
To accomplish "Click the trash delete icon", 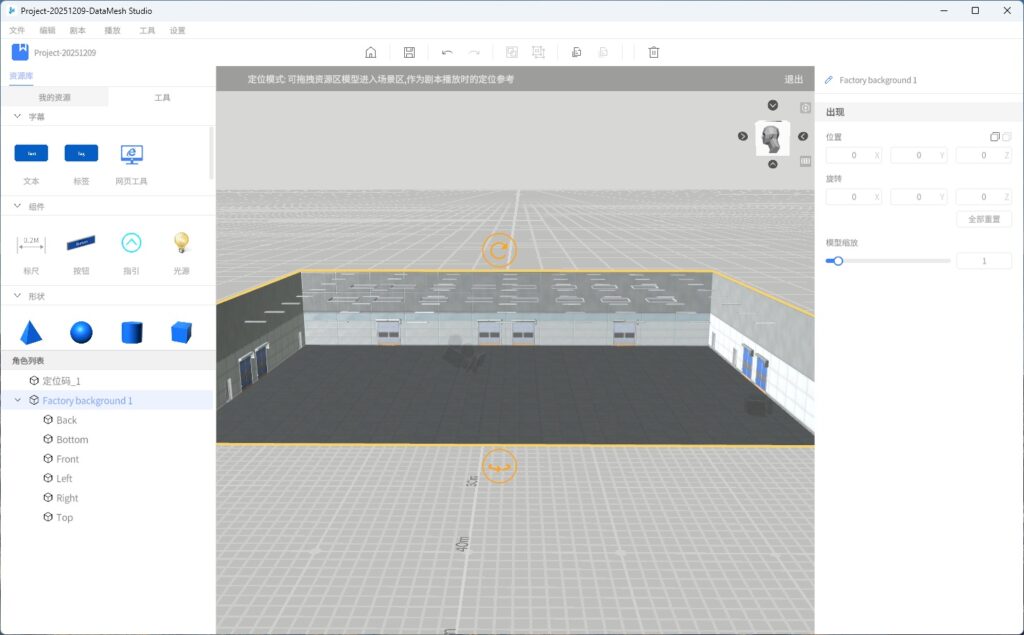I will pyautogui.click(x=654, y=52).
